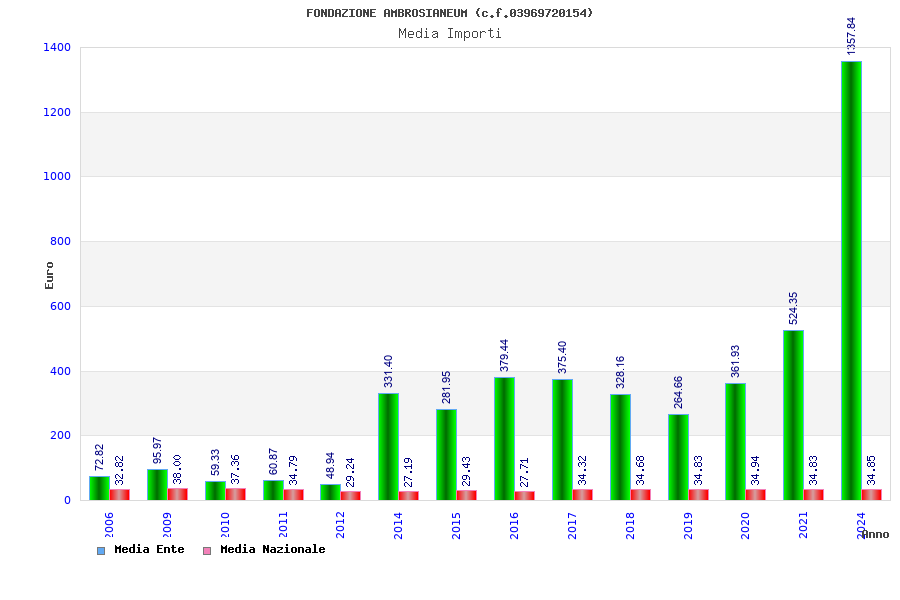Click the 48.94 value label
The height and width of the screenshot is (600, 900).
(330, 465)
